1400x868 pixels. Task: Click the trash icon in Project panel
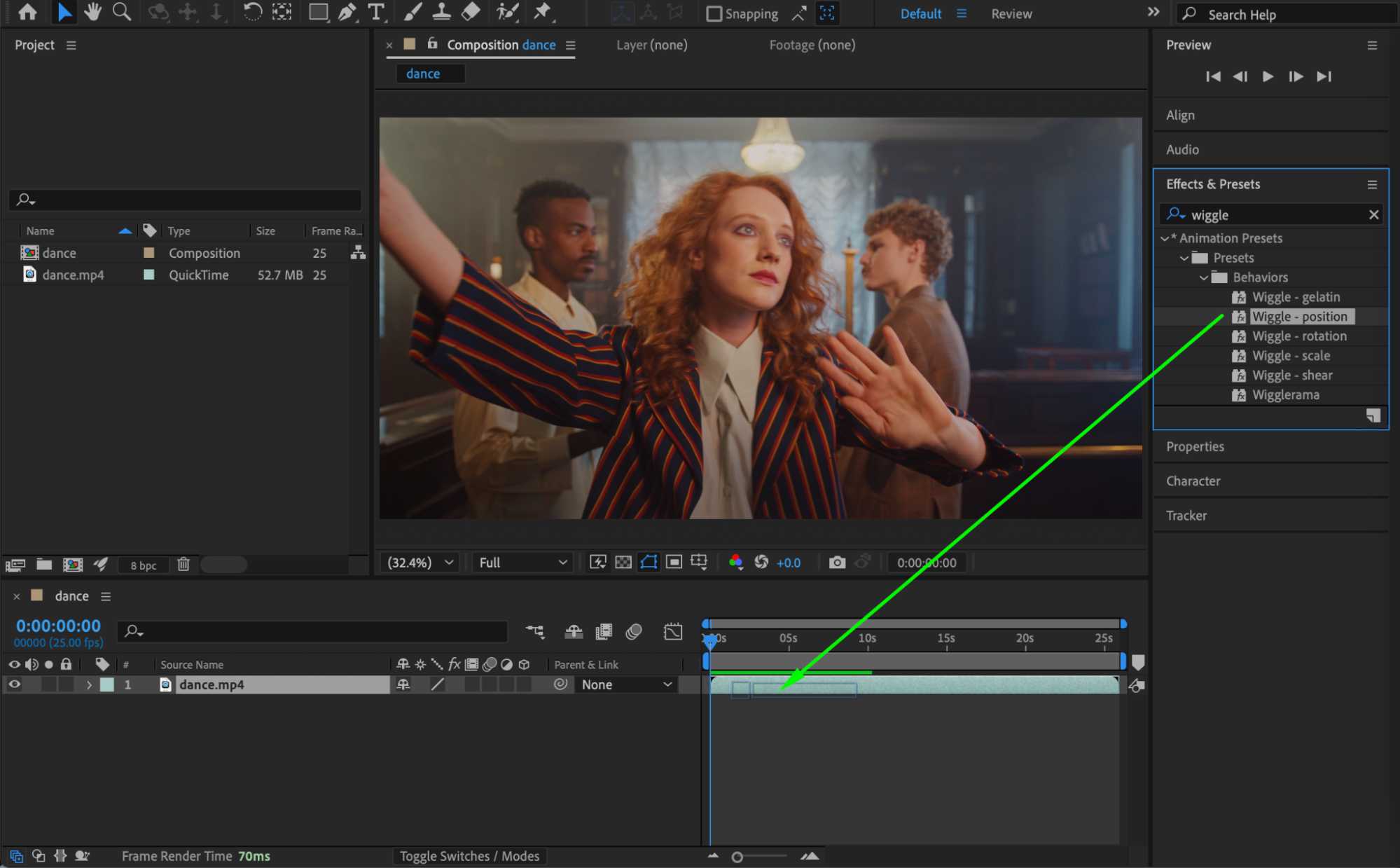click(x=183, y=565)
